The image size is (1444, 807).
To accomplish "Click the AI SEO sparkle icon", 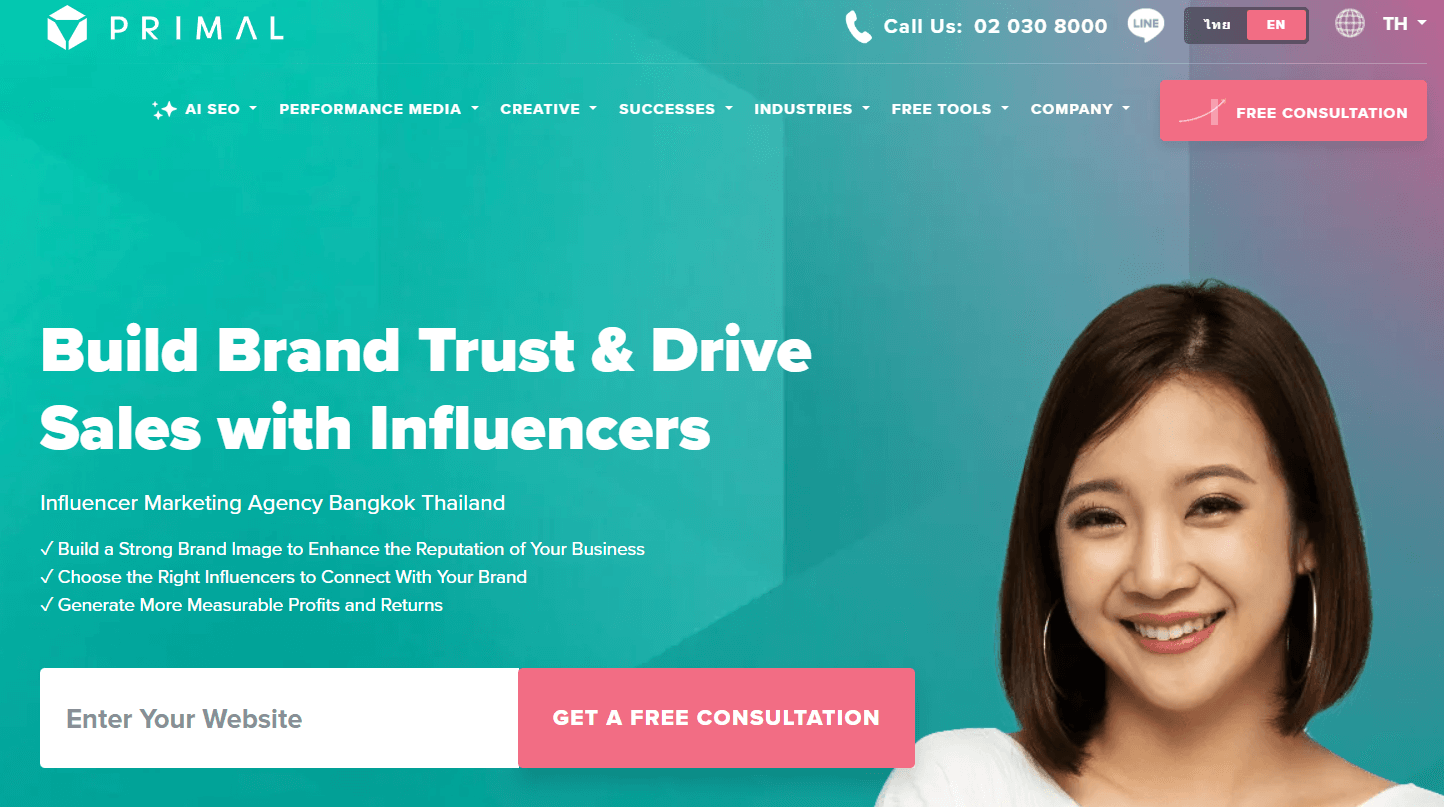I will (x=164, y=110).
